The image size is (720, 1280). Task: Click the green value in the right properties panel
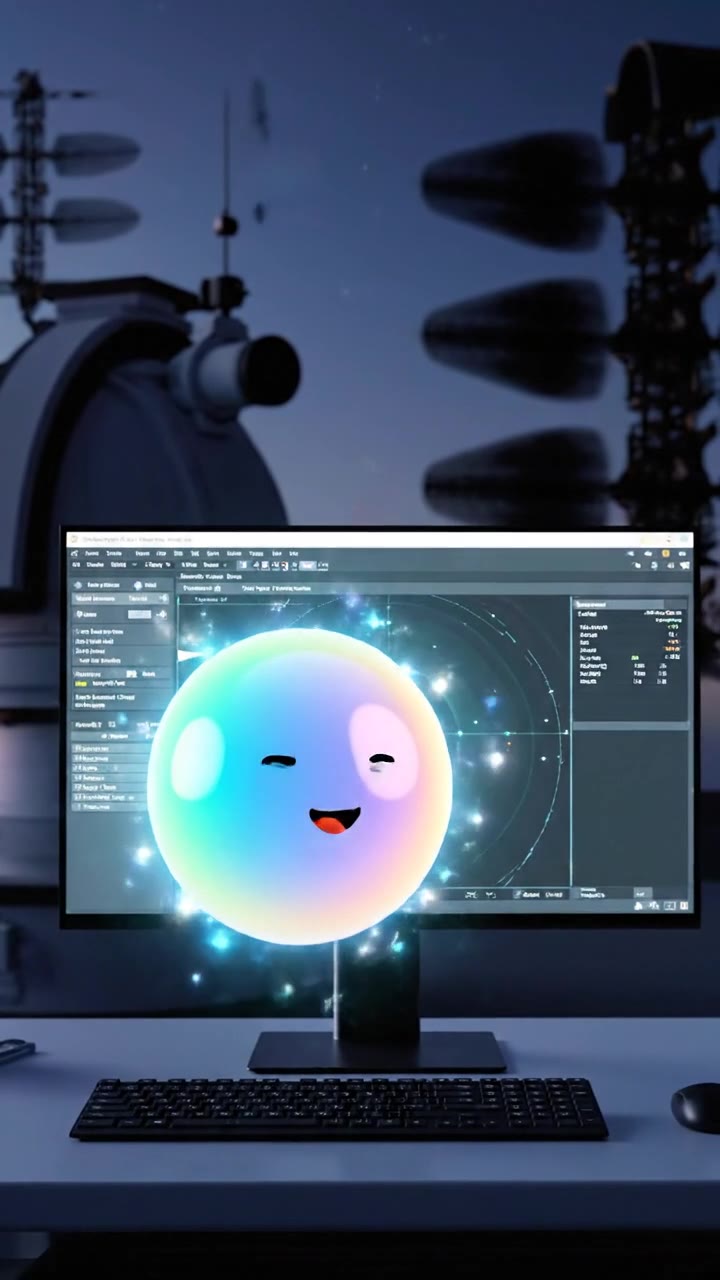(636, 658)
